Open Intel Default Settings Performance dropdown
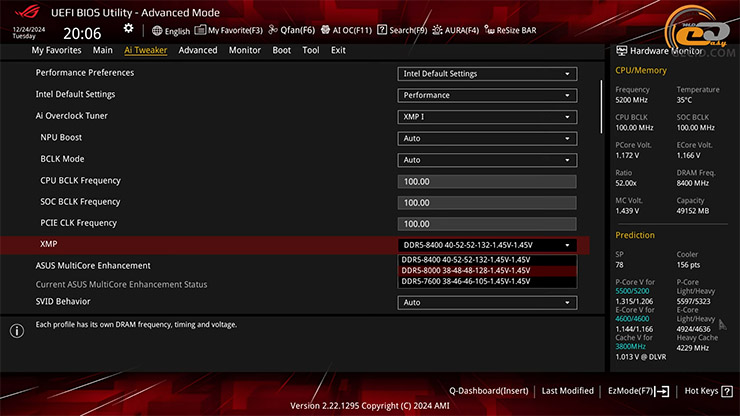740x416 pixels. coord(487,95)
